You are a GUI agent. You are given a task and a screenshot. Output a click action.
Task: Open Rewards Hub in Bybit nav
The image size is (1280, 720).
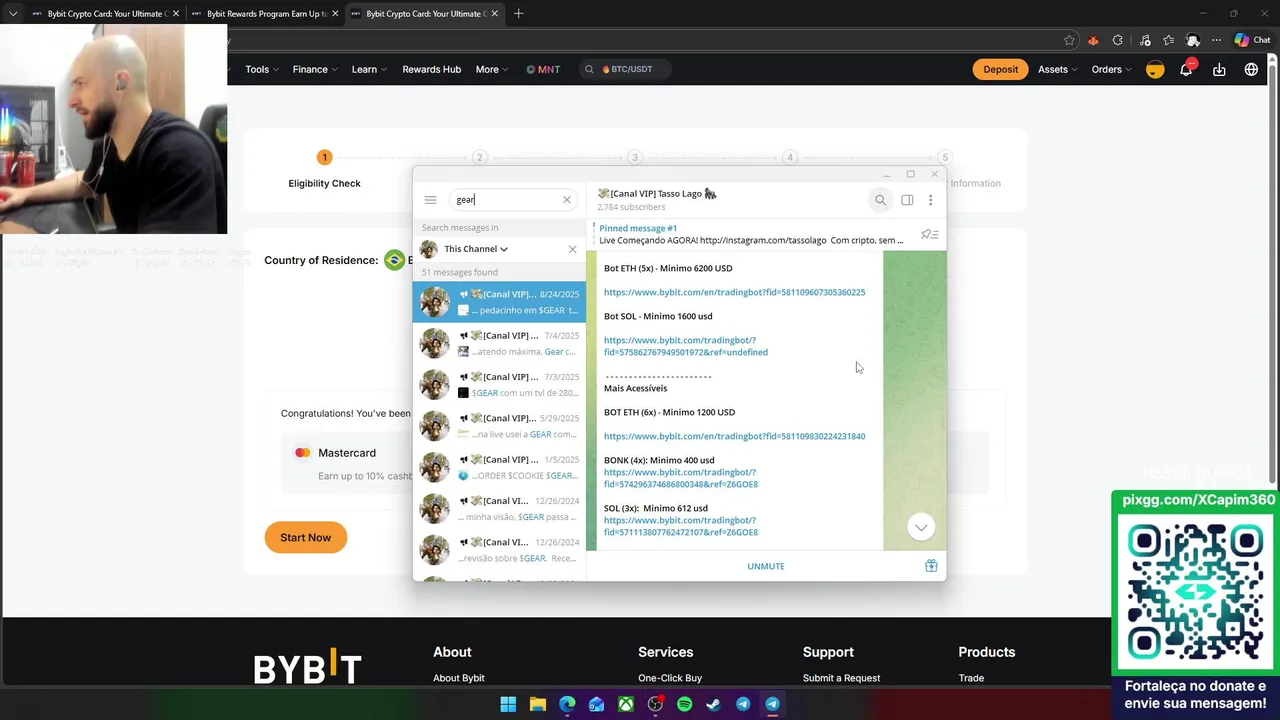coord(431,69)
